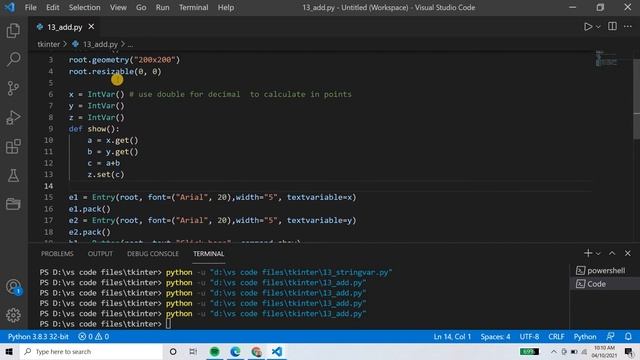This screenshot has width=640, height=360.
Task: Open the Selection menu
Action: tap(84, 7)
